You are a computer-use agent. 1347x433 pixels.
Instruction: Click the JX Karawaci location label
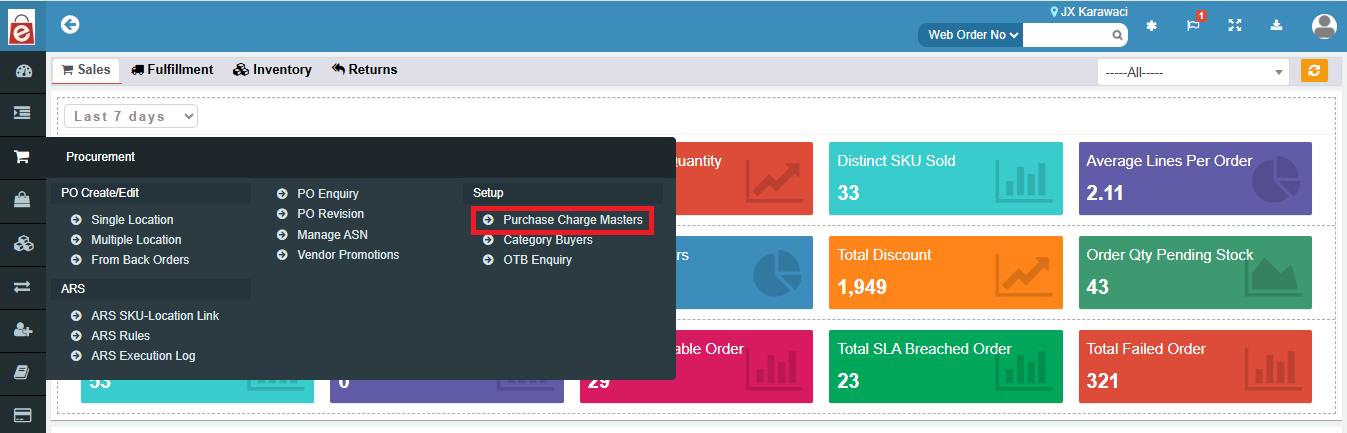coord(1088,12)
